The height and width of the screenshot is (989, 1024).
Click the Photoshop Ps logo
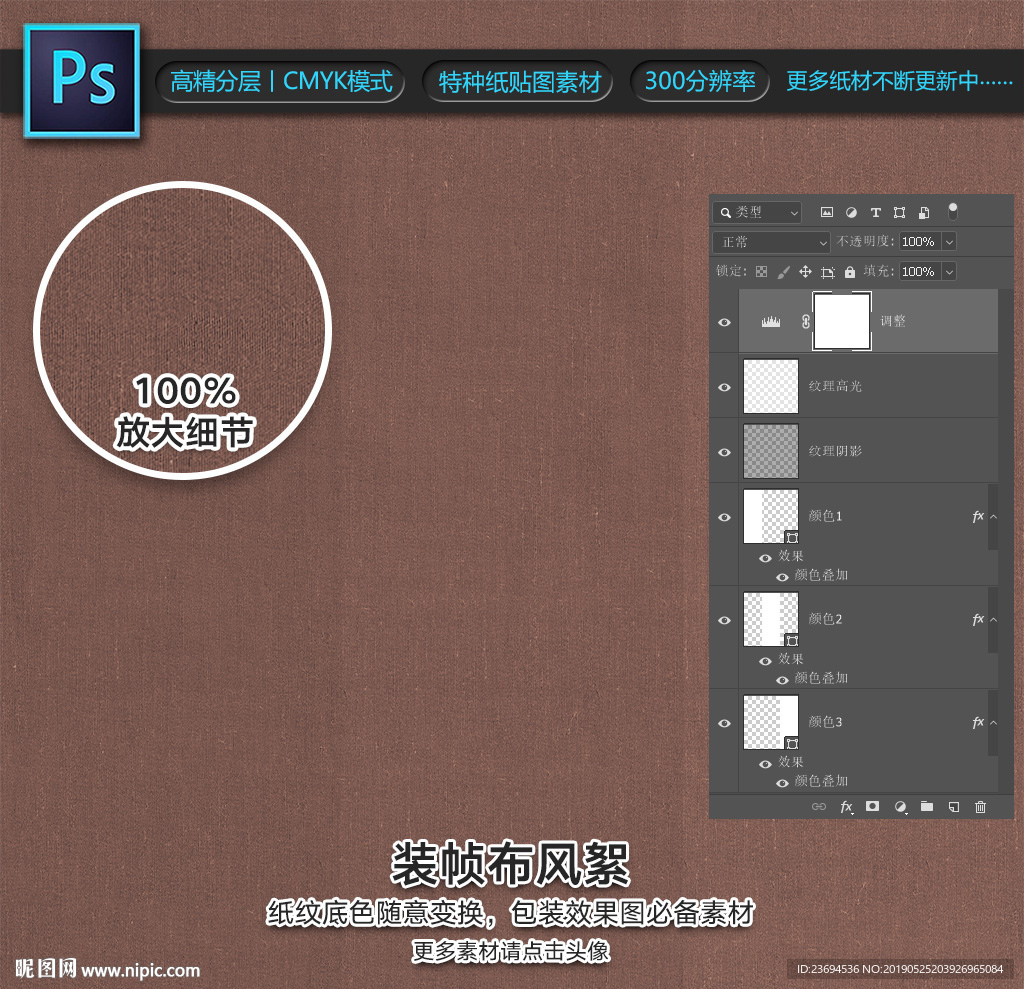click(82, 81)
